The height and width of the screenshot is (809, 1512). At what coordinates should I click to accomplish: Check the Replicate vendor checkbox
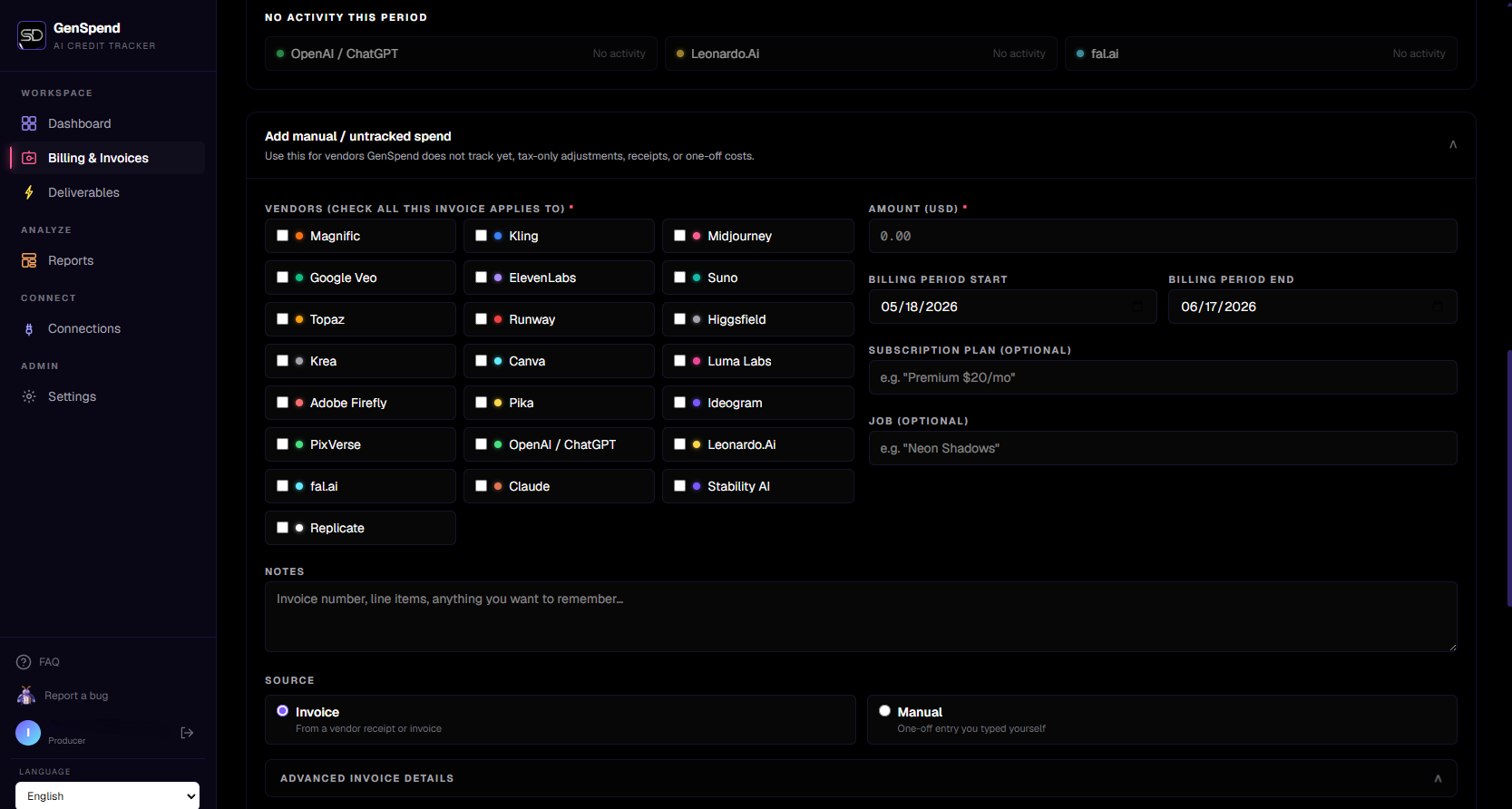click(282, 528)
